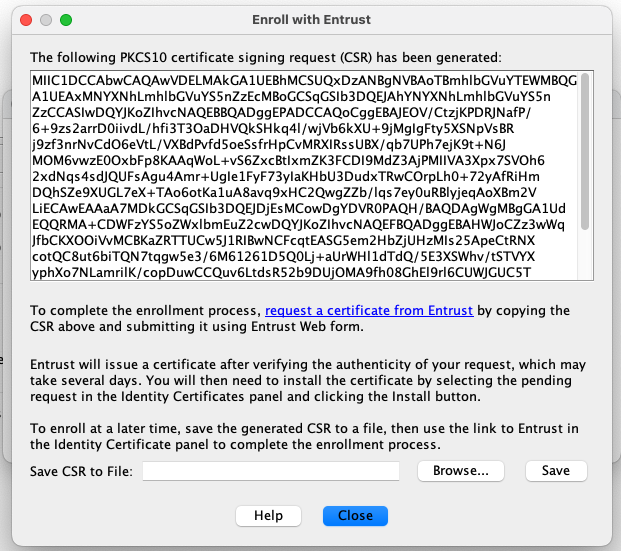Click the 'Enroll with Entrust' title bar
Image resolution: width=621 pixels, height=551 pixels.
click(x=311, y=19)
